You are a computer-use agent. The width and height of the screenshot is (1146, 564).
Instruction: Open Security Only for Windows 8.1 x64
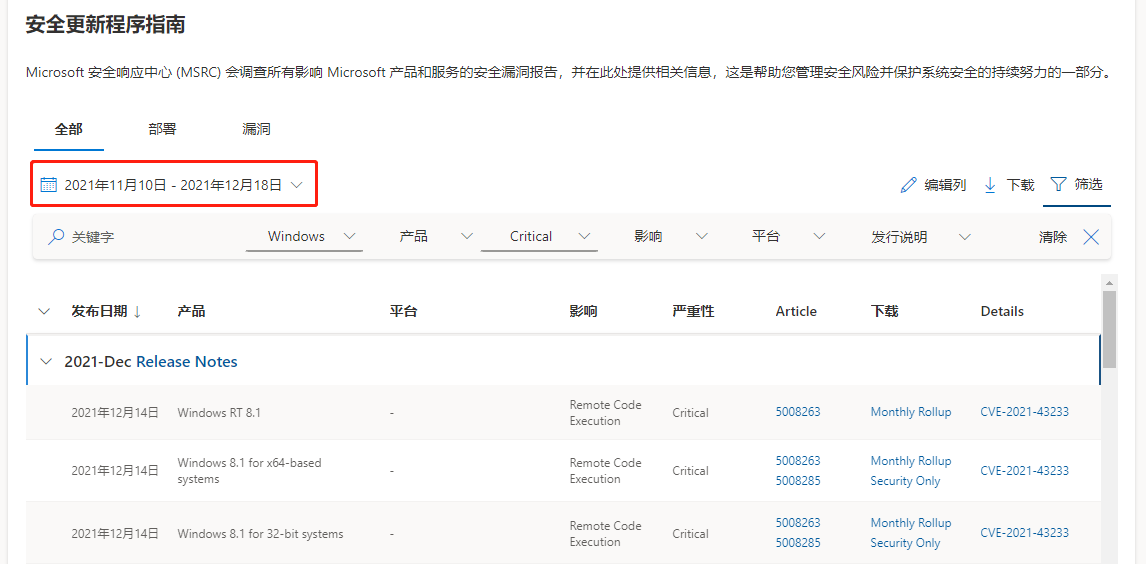tap(906, 481)
